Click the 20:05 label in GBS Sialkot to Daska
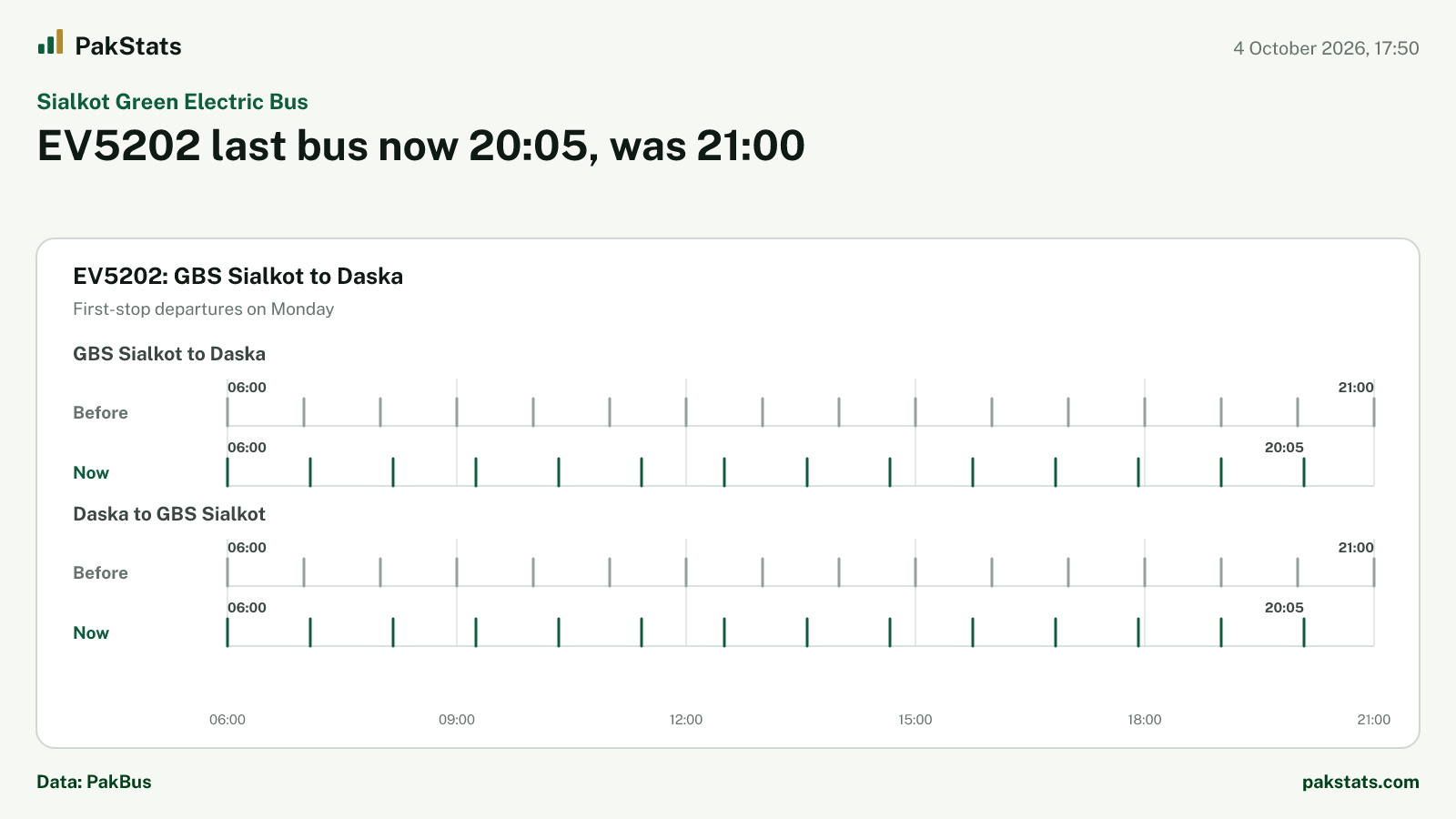Image resolution: width=1456 pixels, height=819 pixels. pos(1284,448)
